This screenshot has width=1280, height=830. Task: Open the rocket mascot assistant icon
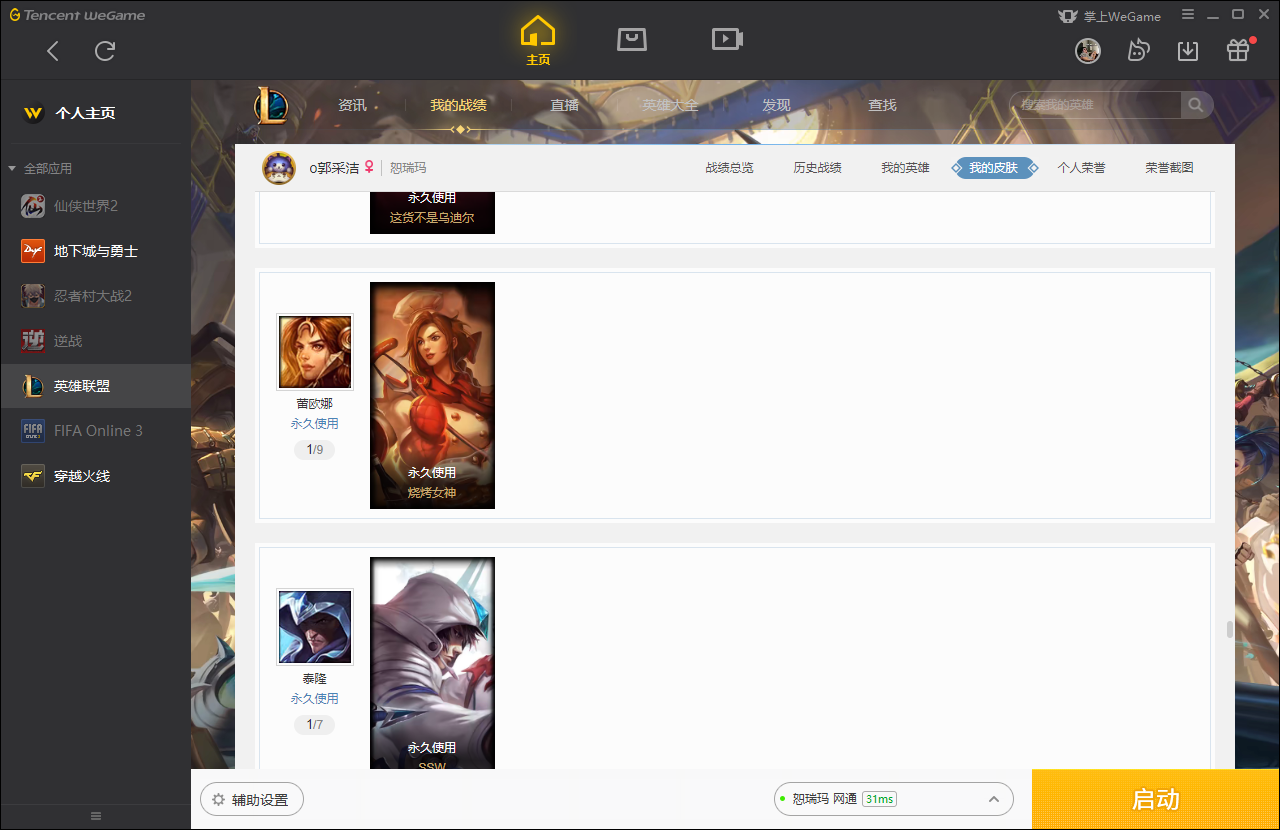tap(1138, 50)
